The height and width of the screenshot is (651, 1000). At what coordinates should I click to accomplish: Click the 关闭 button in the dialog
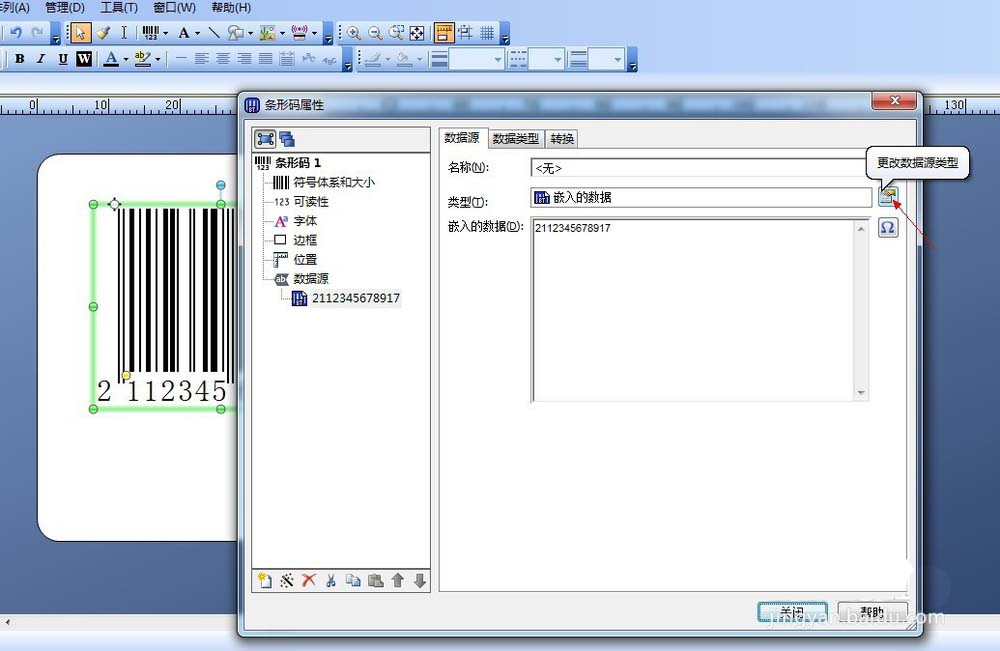(x=792, y=611)
